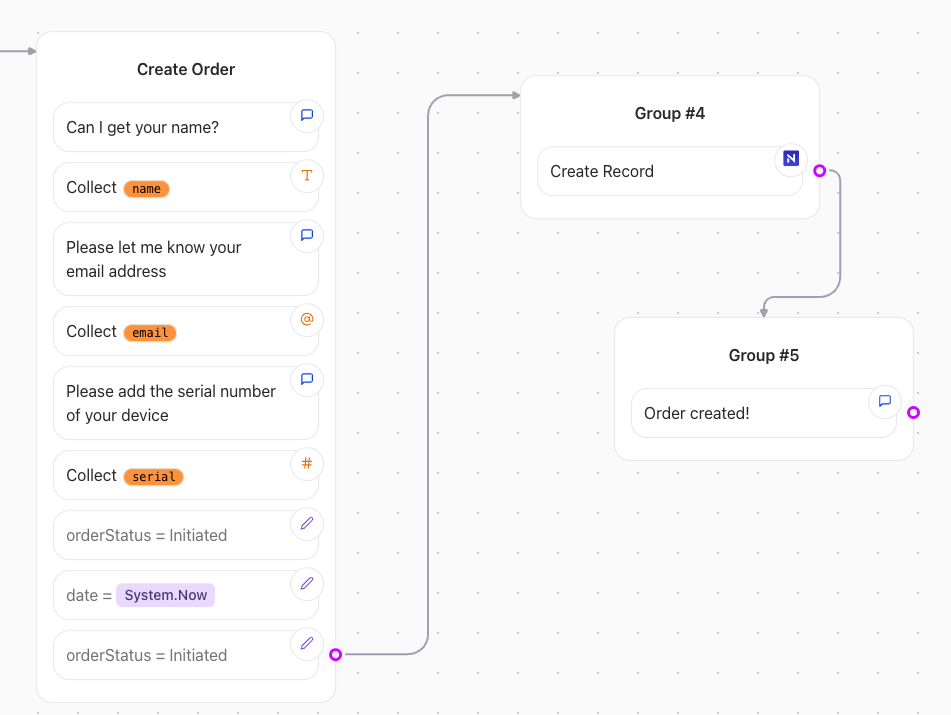Click the # number input icon on Collect serial
This screenshot has width=951, height=715.
pyautogui.click(x=307, y=464)
